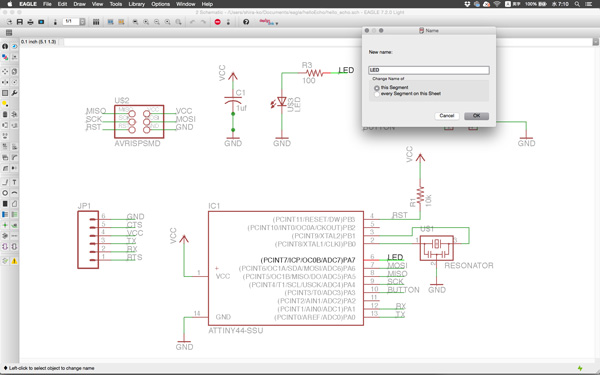Click OK in the Name dialog
This screenshot has width=600, height=375.
click(476, 116)
